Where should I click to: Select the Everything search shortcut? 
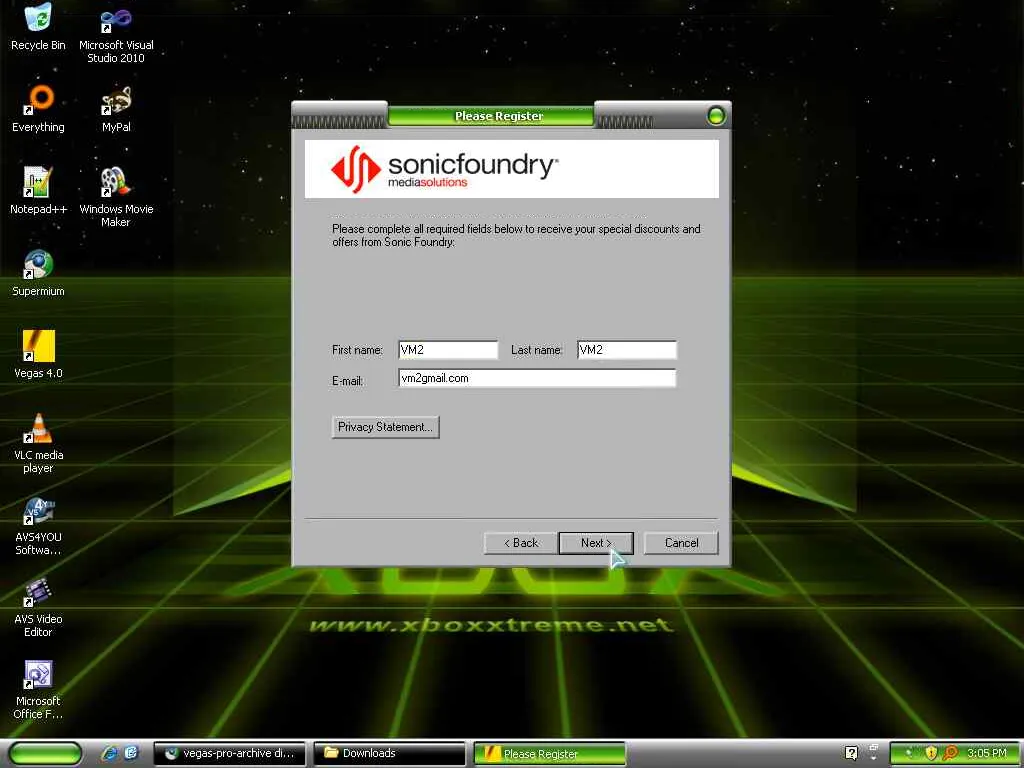[x=38, y=109]
